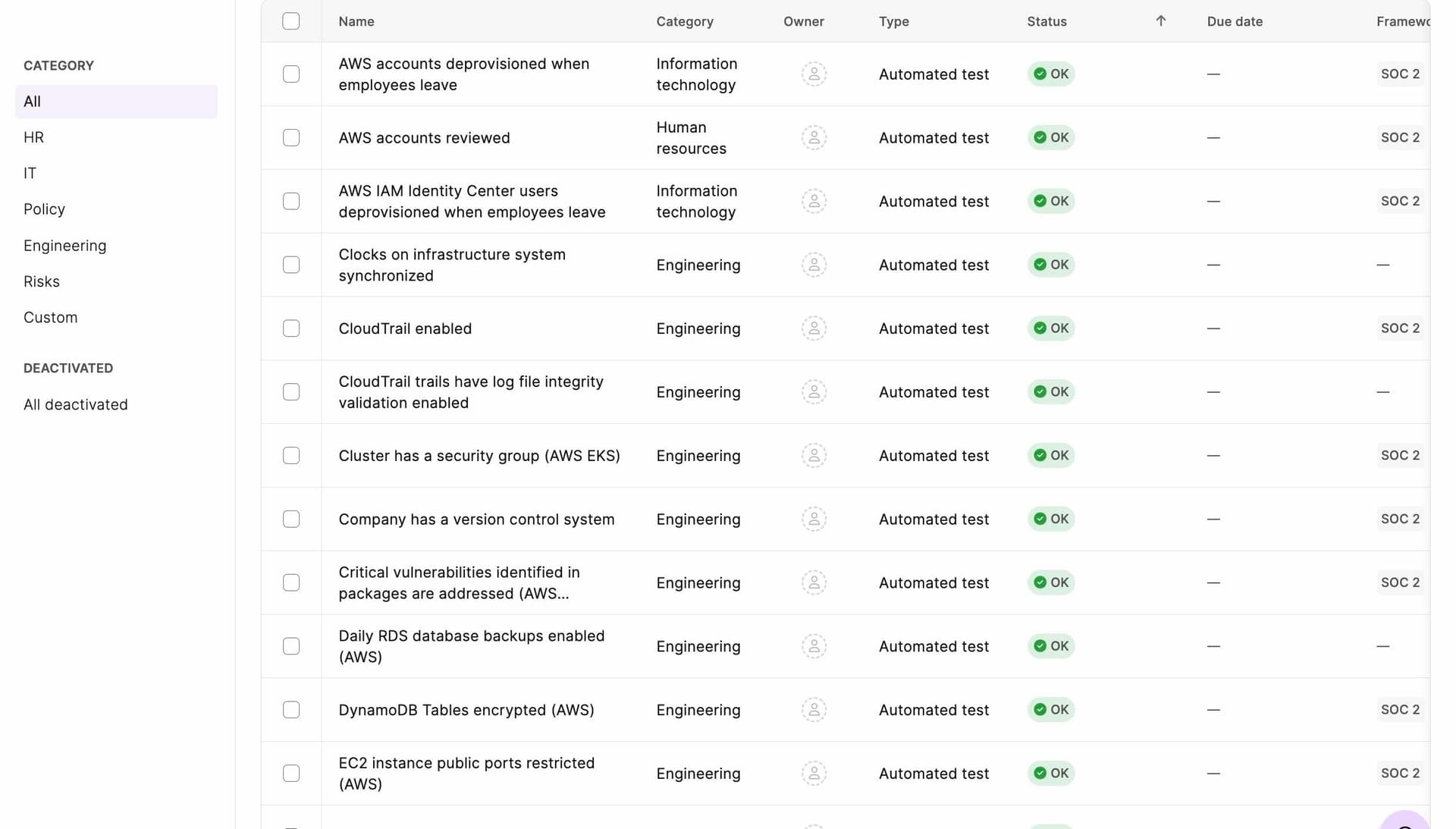Click the owner avatar for Daily RDS database backups
The image size is (1456, 829).
pyautogui.click(x=814, y=646)
